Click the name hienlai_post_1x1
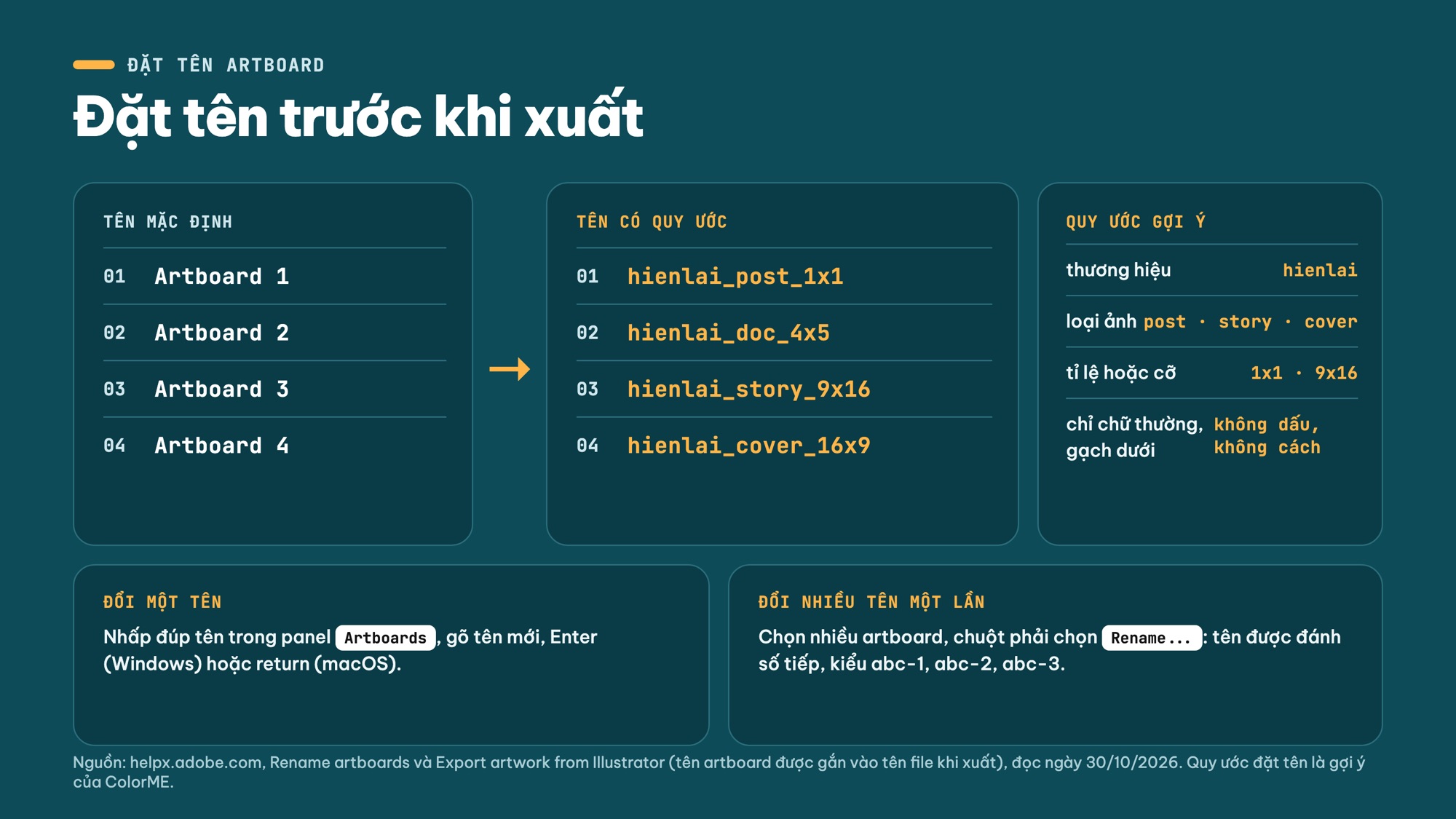This screenshot has height=819, width=1456. point(735,277)
